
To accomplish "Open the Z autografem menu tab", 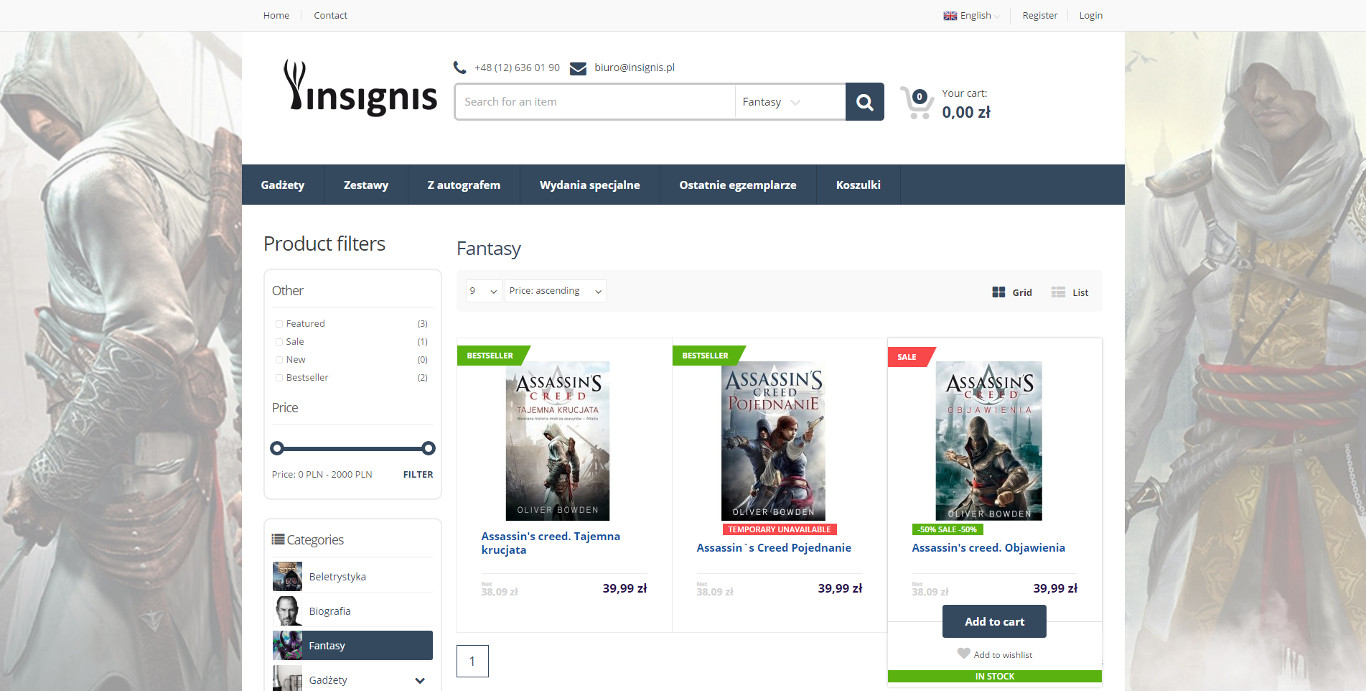I will (x=464, y=185).
